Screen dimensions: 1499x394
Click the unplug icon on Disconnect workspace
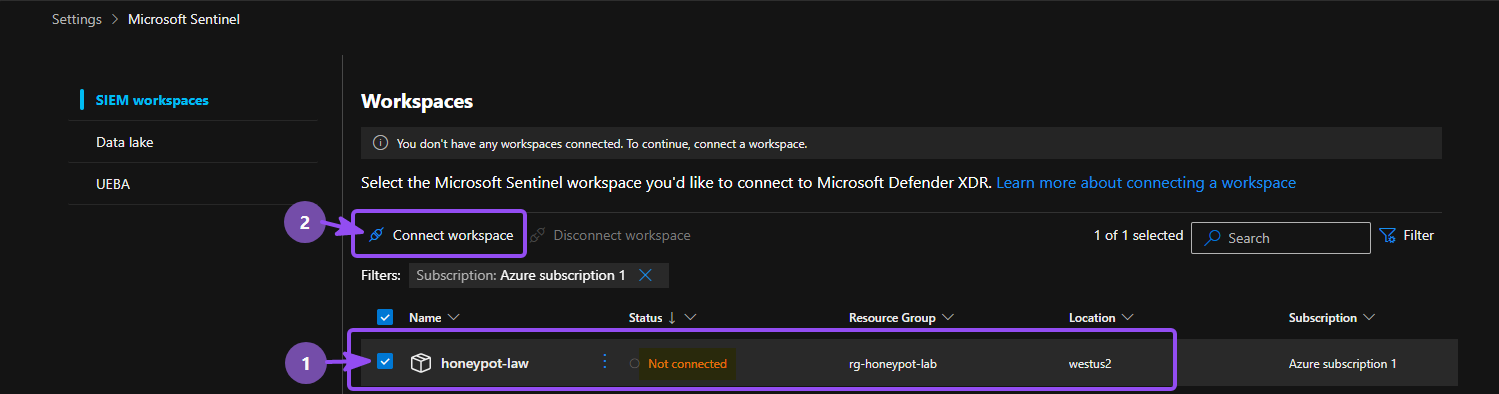click(537, 235)
